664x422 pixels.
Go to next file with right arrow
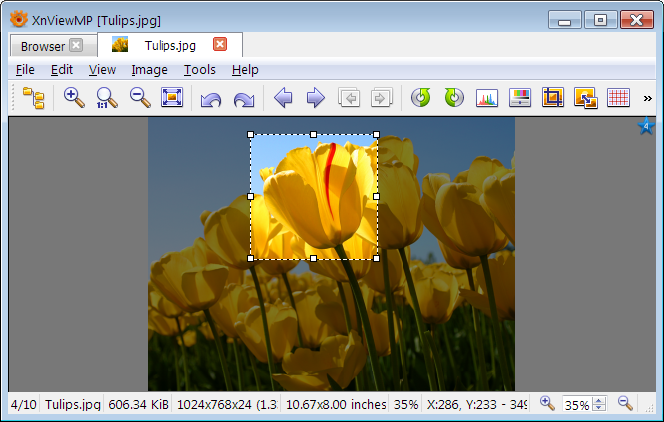(315, 98)
